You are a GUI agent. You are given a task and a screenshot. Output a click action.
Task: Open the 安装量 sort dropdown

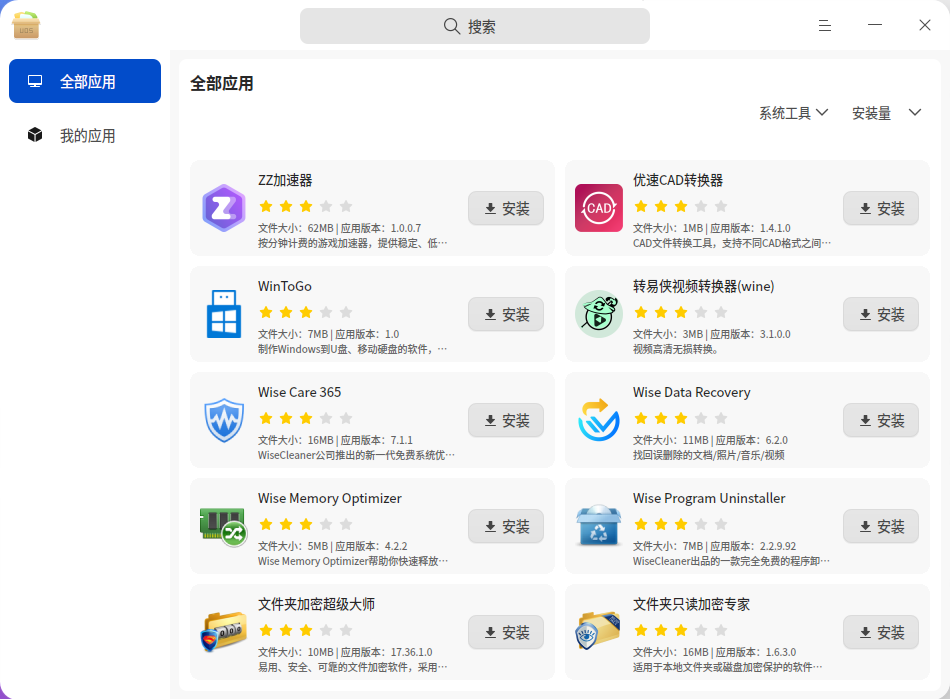click(886, 113)
